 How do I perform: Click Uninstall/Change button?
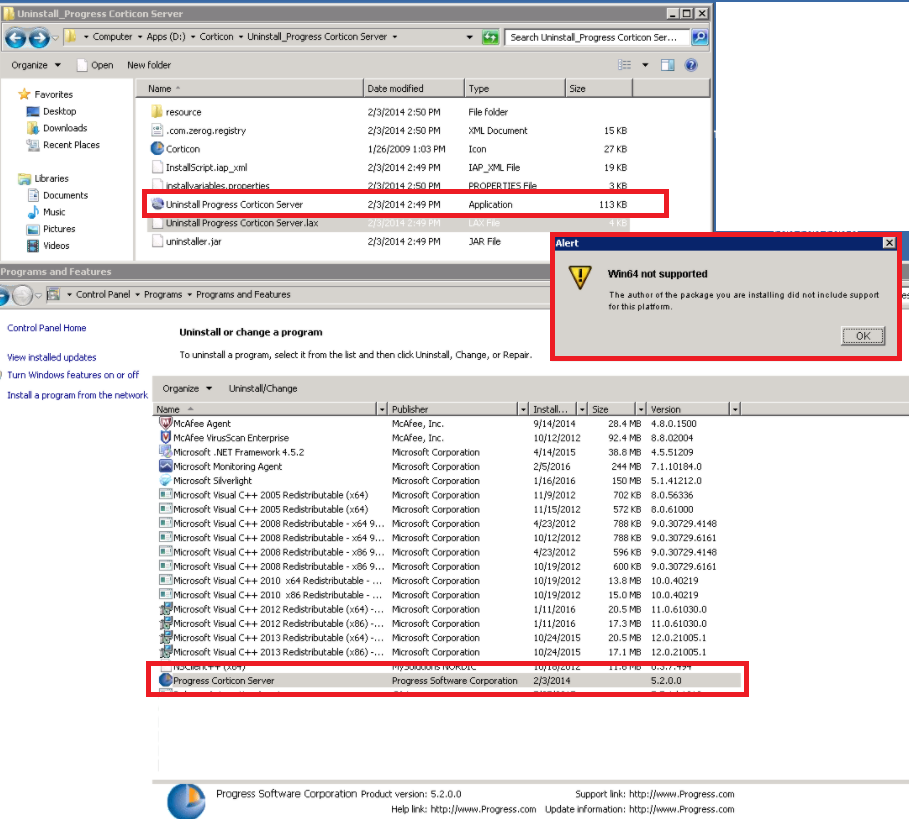263,388
